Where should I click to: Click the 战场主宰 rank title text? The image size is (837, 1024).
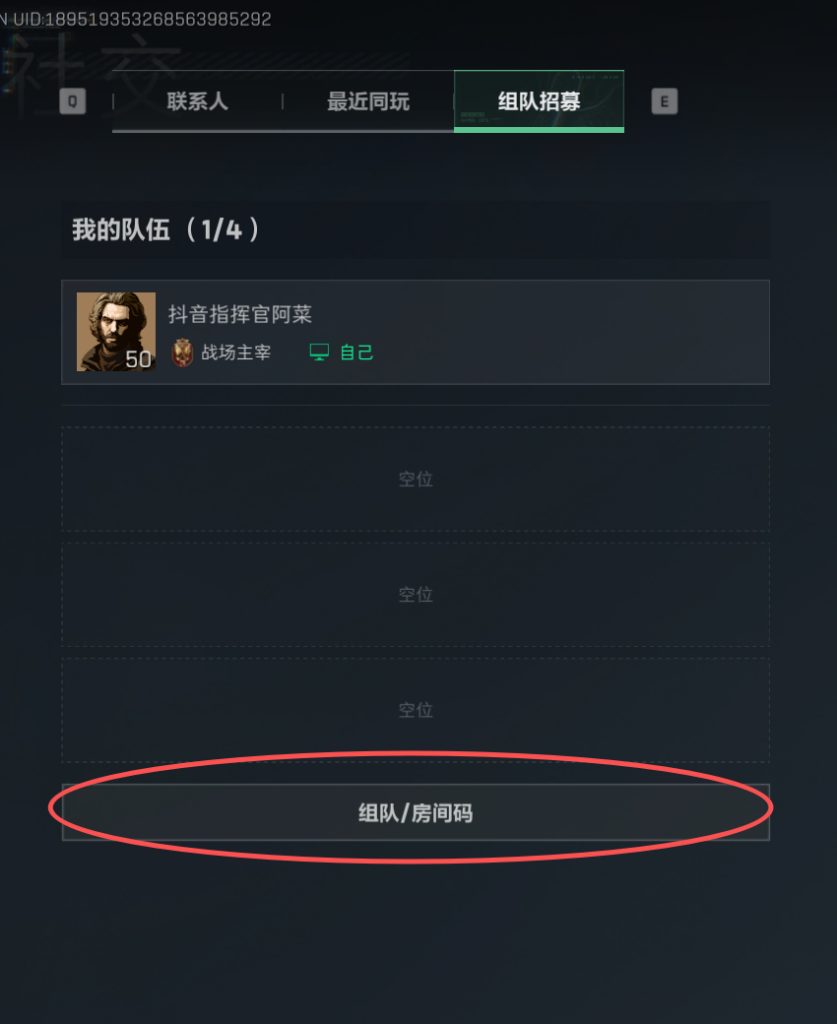(236, 353)
